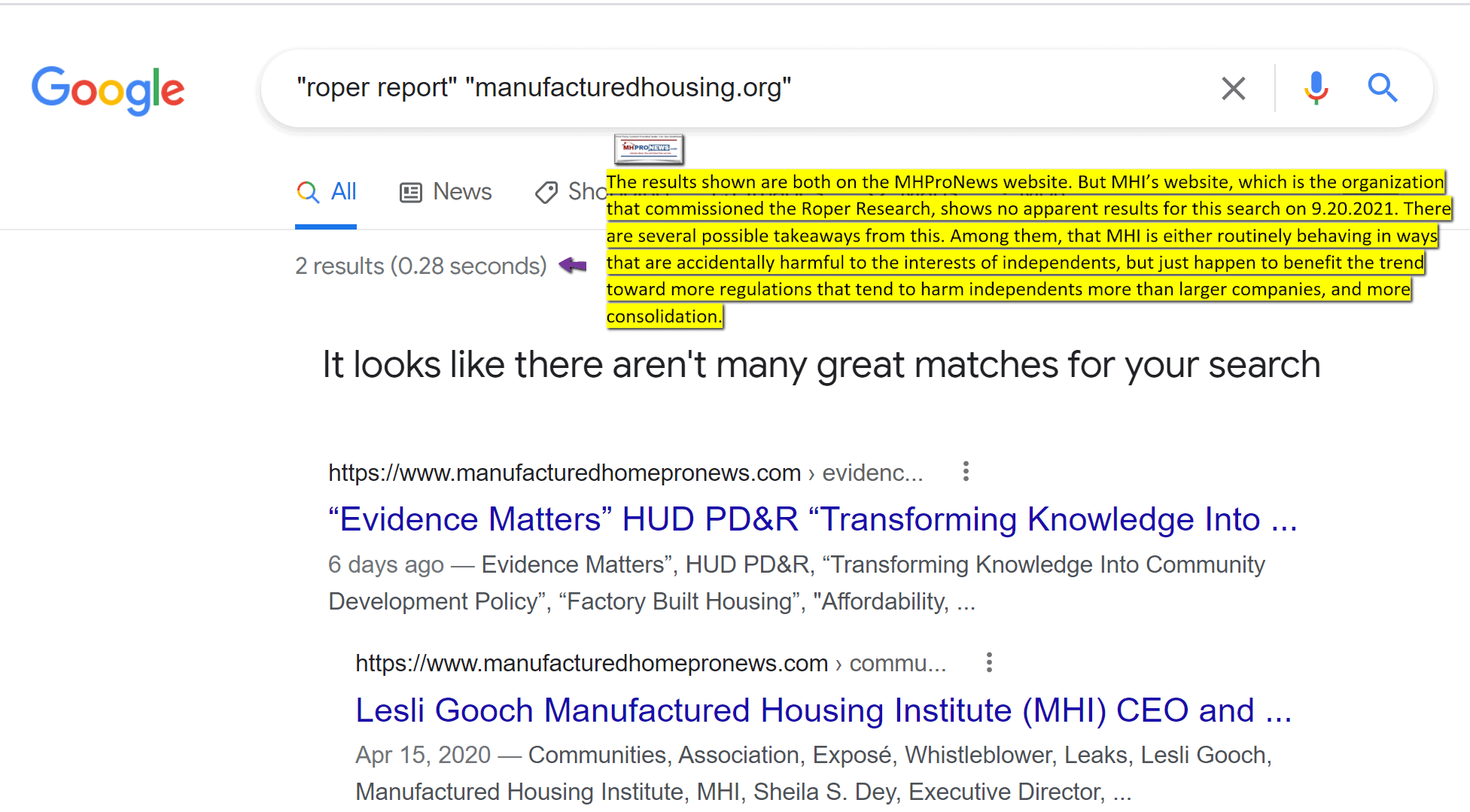
Task: Click manufacturedhomepronews.com evidenc... URL
Action: pyautogui.click(x=625, y=473)
